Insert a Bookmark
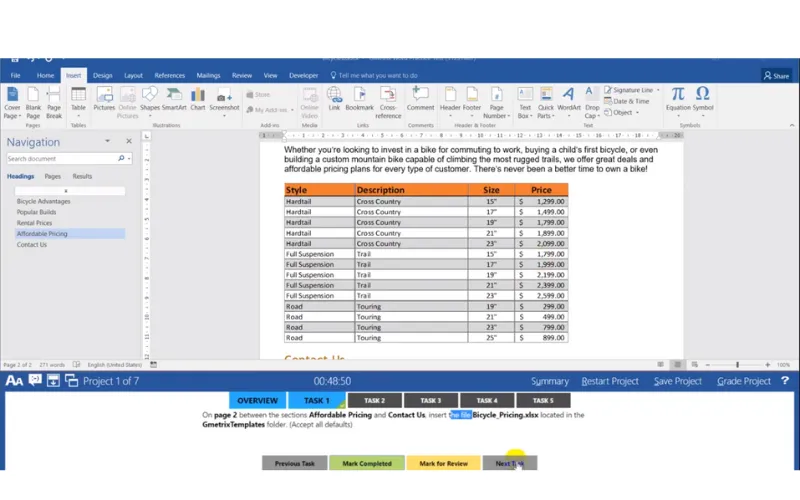Viewport: 800px width, 500px height. tap(359, 99)
